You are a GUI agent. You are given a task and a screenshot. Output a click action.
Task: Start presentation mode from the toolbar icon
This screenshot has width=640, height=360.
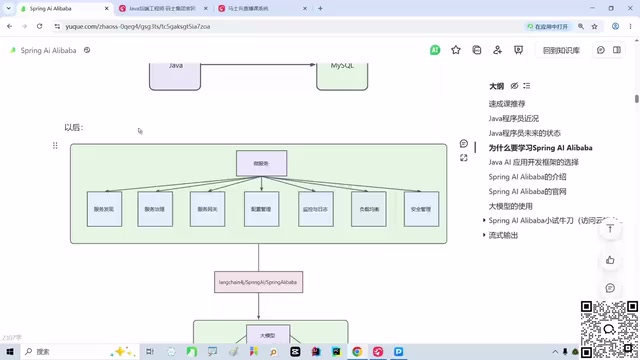pyautogui.click(x=518, y=50)
